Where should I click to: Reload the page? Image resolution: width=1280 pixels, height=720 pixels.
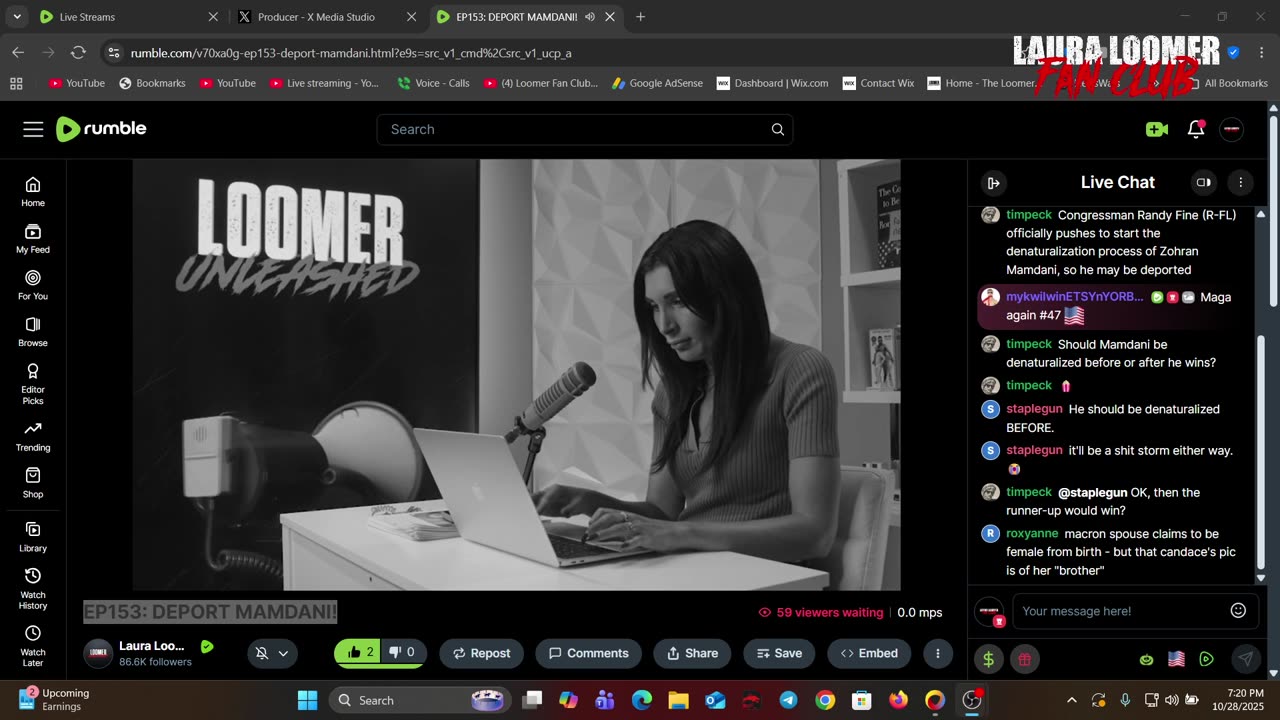(x=78, y=53)
